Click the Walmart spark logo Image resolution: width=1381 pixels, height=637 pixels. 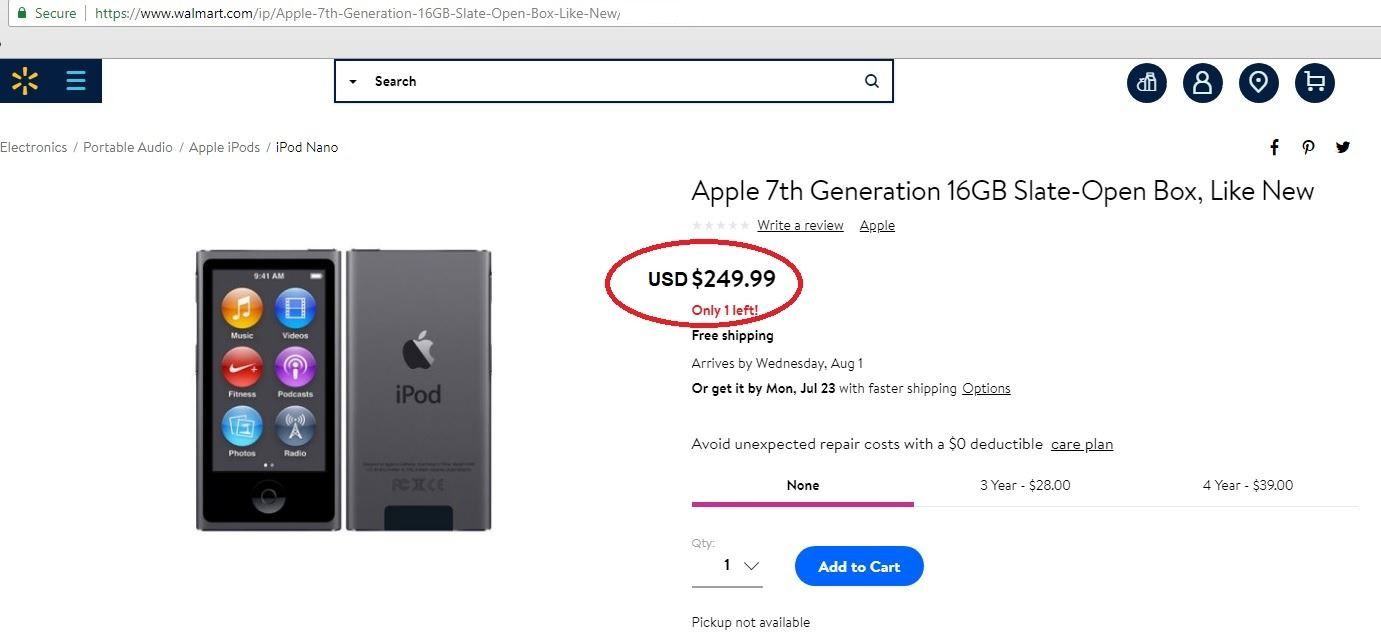point(25,81)
